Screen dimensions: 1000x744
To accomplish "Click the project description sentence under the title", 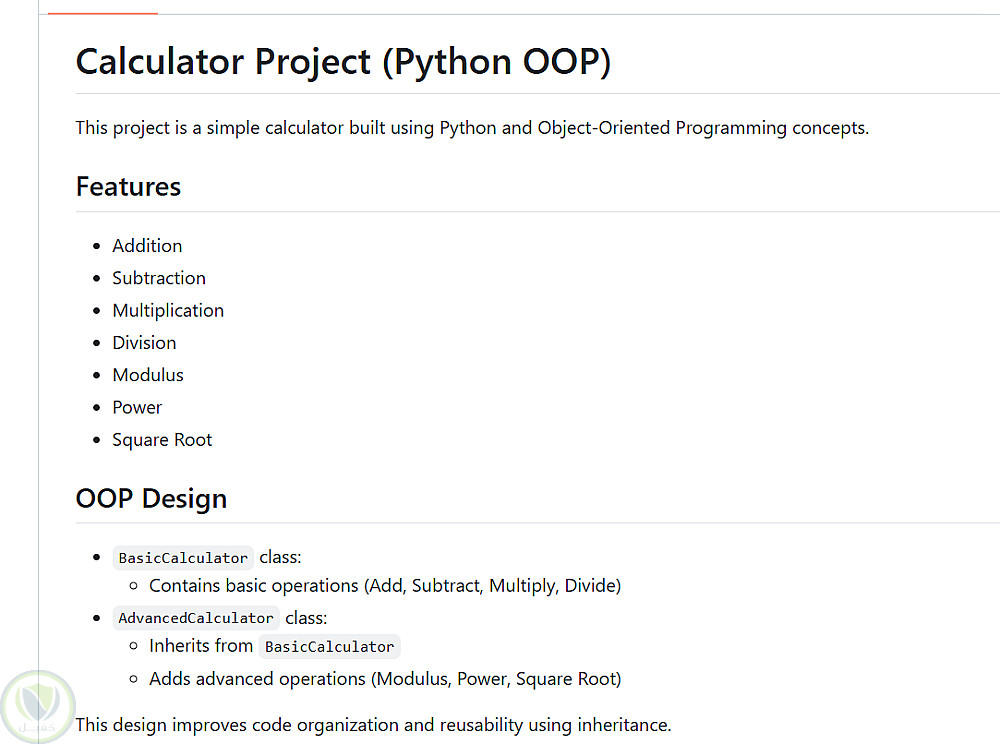I will [x=472, y=128].
